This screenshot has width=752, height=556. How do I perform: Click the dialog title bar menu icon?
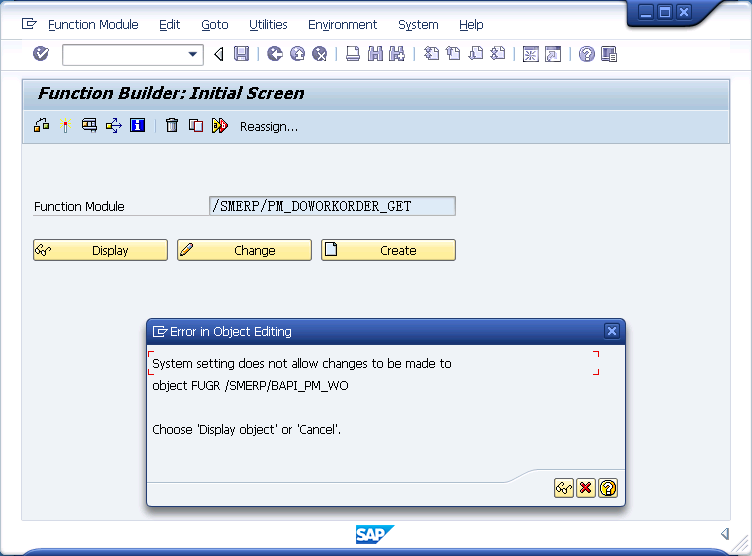click(x=160, y=331)
